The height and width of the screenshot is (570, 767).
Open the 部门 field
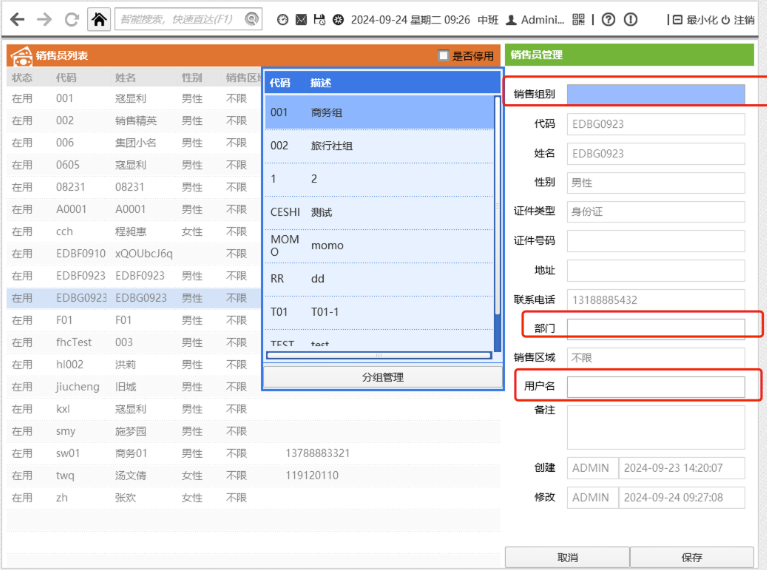pyautogui.click(x=655, y=329)
